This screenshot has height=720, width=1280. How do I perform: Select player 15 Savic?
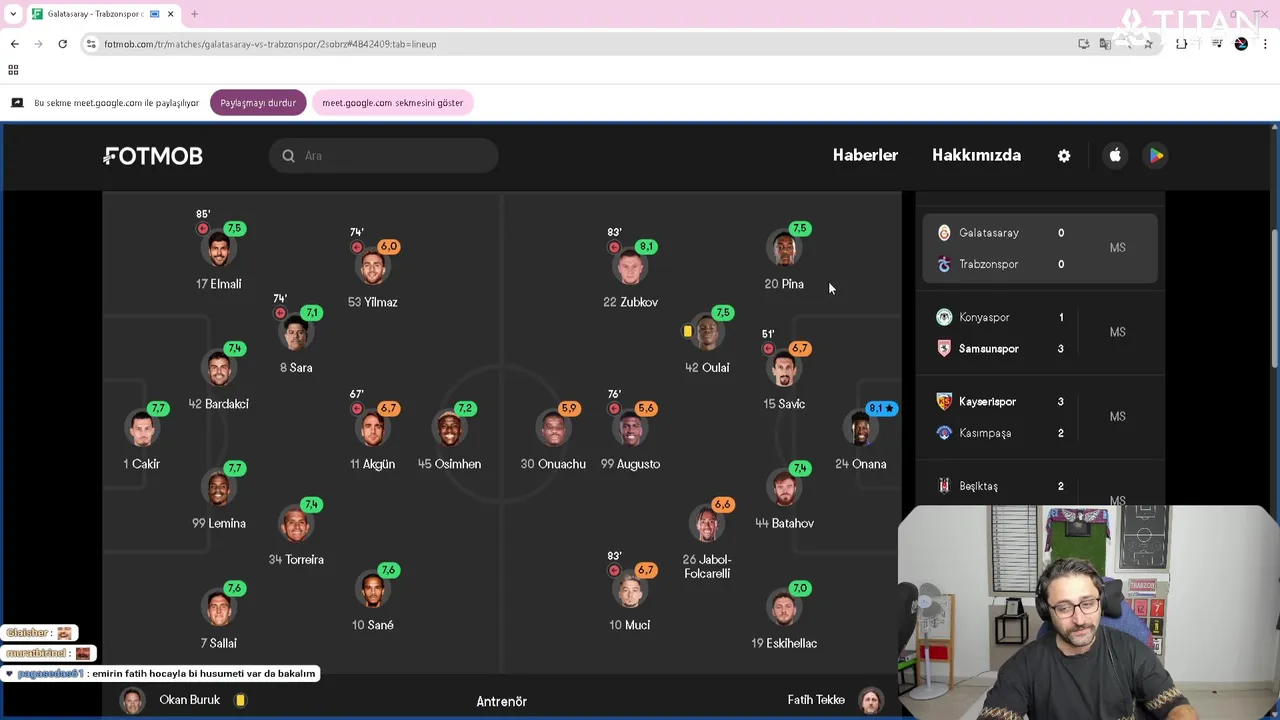[x=784, y=377]
